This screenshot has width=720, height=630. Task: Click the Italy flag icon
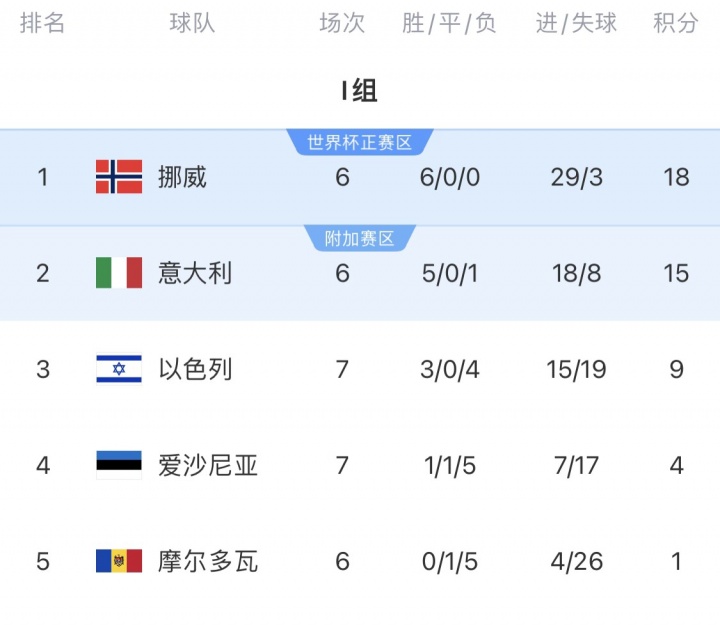coord(119,273)
